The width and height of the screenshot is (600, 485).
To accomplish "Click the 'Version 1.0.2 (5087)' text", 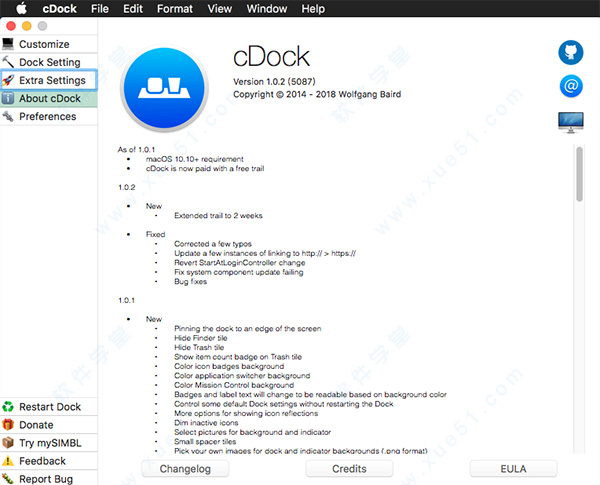I will tap(274, 82).
